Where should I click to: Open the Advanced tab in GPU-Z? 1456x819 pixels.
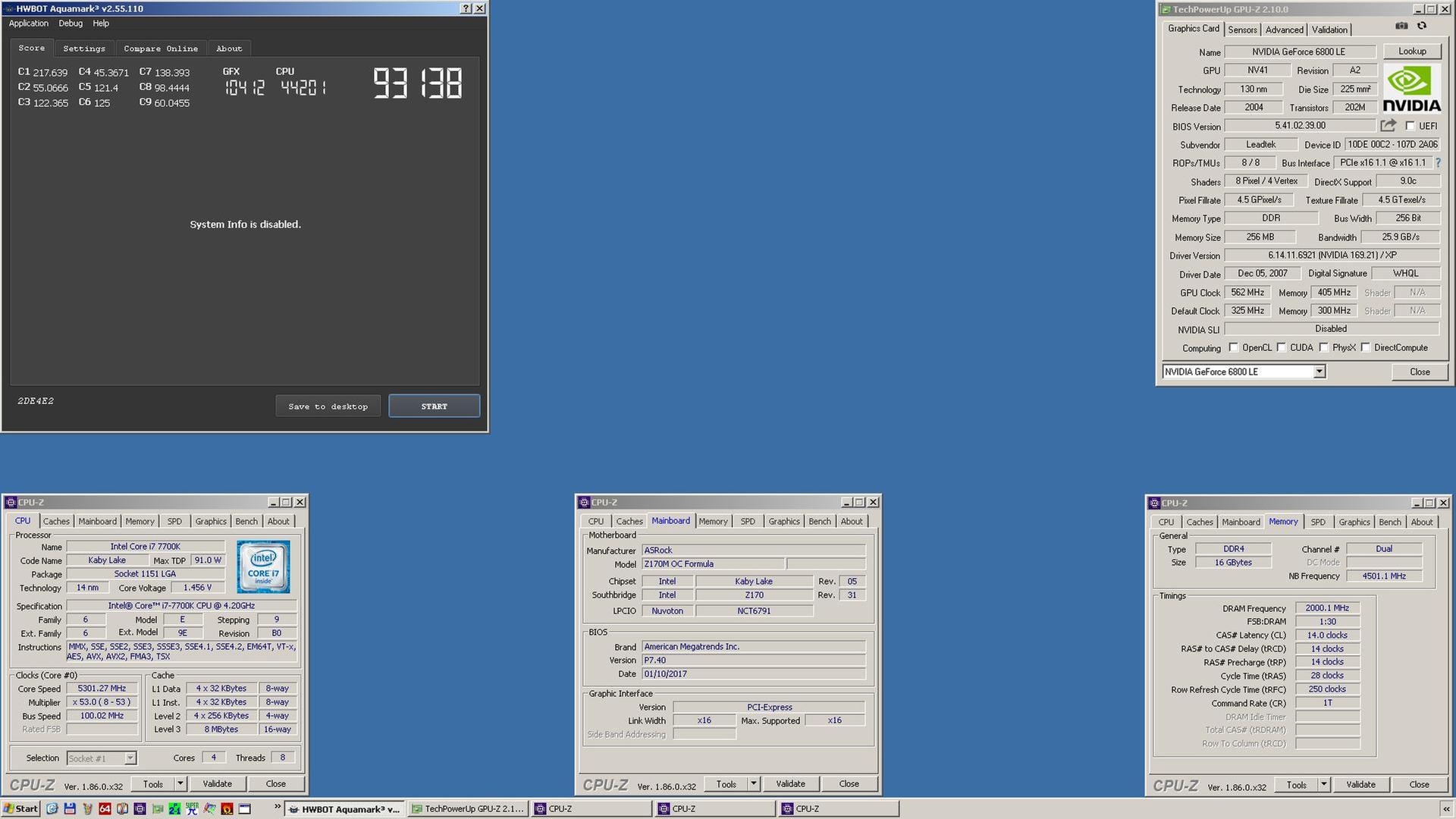tap(1284, 30)
